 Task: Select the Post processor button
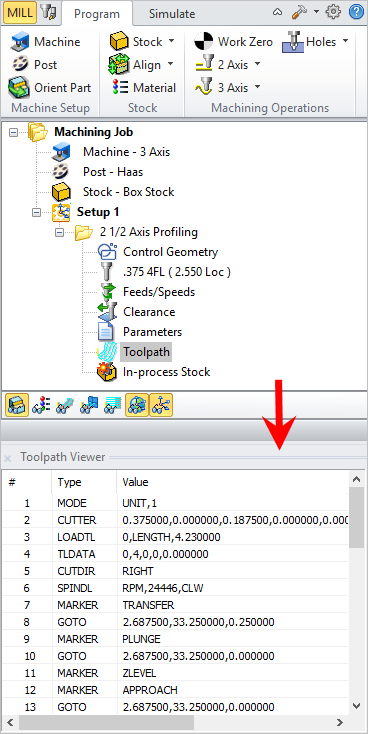pyautogui.click(x=34, y=65)
